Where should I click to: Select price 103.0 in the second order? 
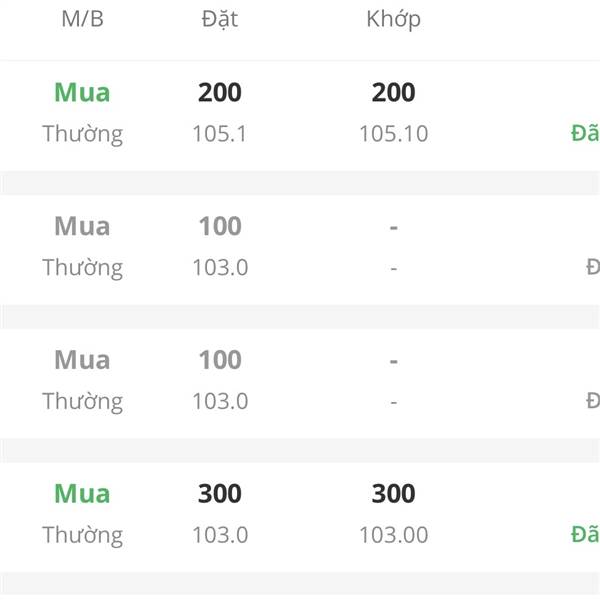point(220,267)
